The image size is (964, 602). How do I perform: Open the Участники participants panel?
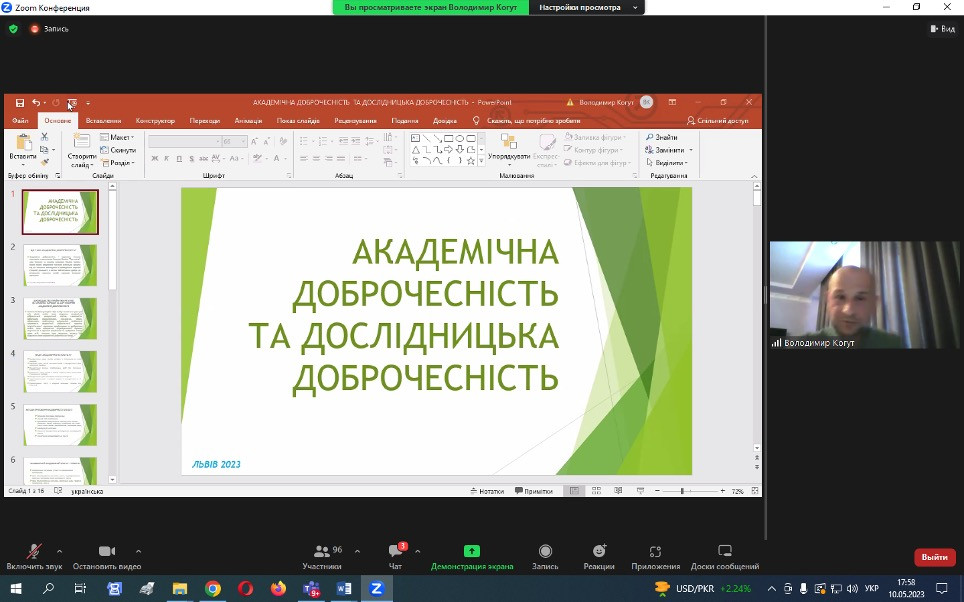point(322,552)
